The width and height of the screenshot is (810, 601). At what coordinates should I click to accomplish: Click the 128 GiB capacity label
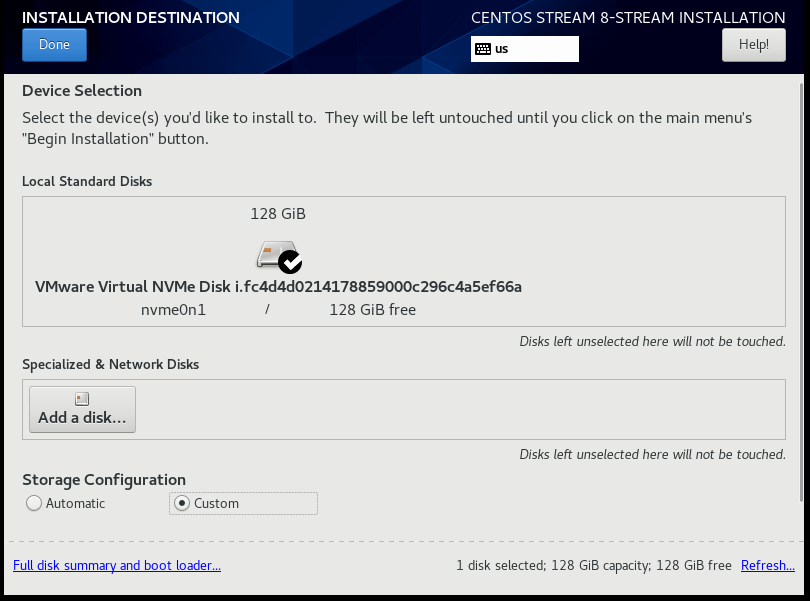coord(278,214)
